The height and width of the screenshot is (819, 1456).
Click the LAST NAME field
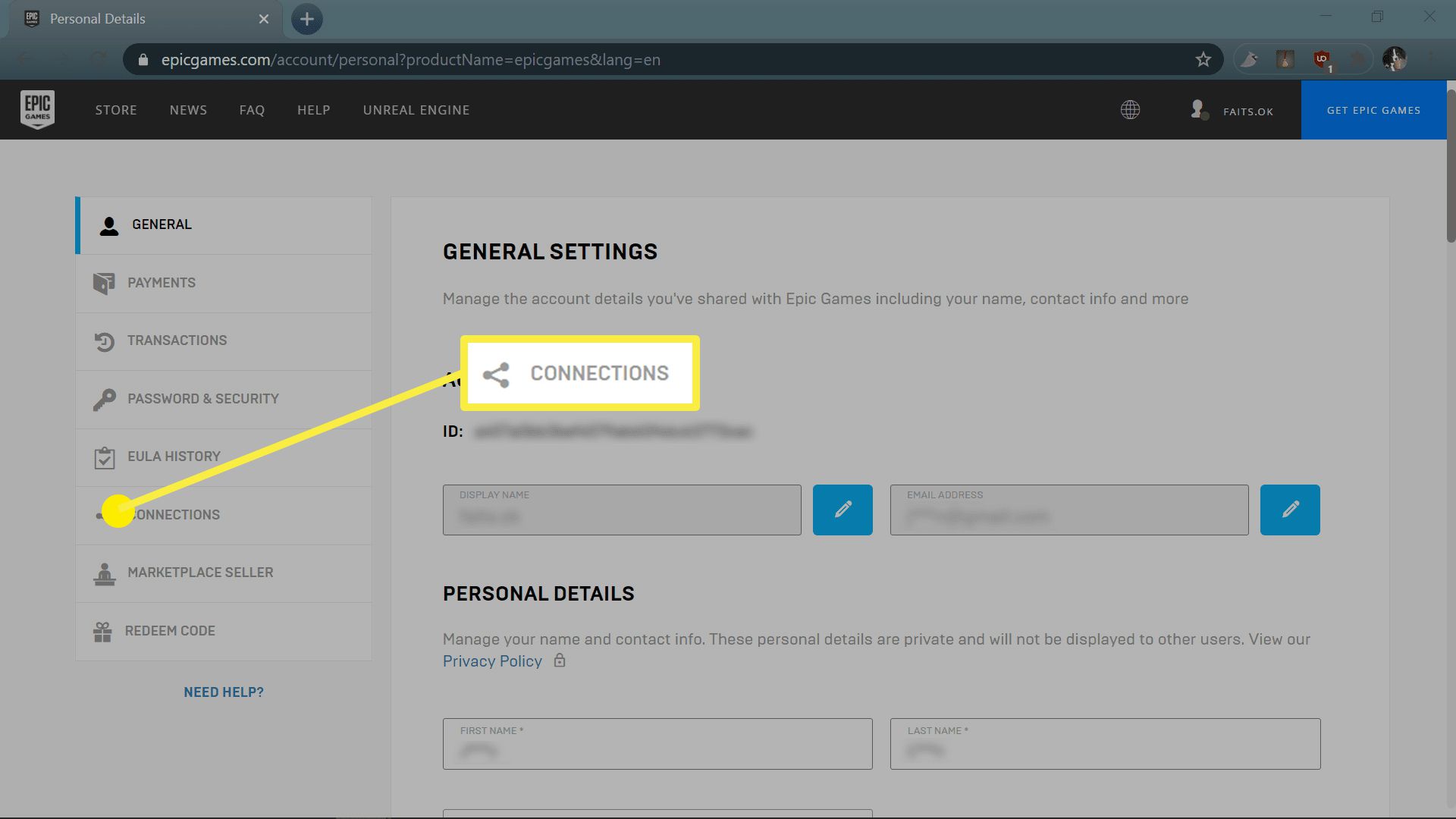[x=1105, y=744]
